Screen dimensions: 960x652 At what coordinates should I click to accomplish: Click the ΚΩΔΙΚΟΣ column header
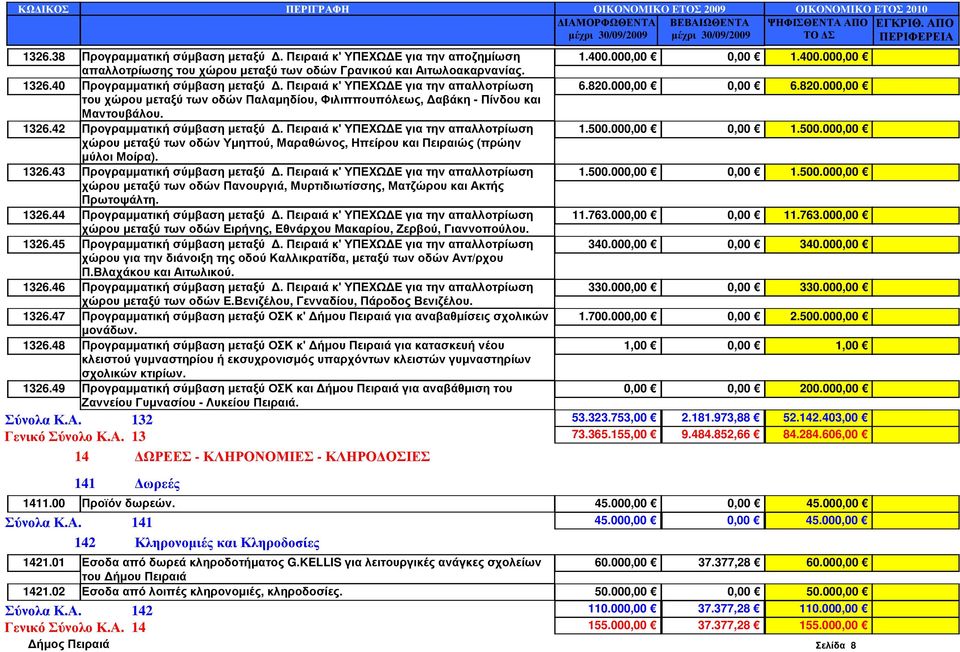click(x=43, y=9)
